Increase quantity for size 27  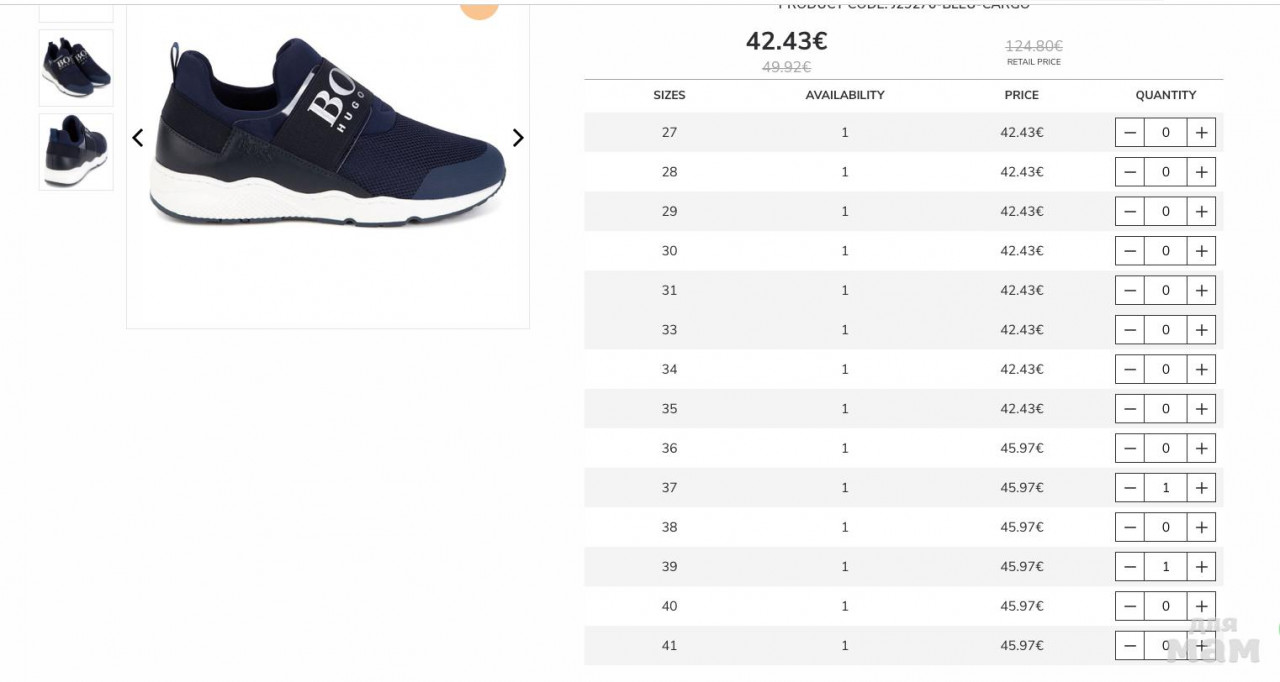(x=1201, y=132)
